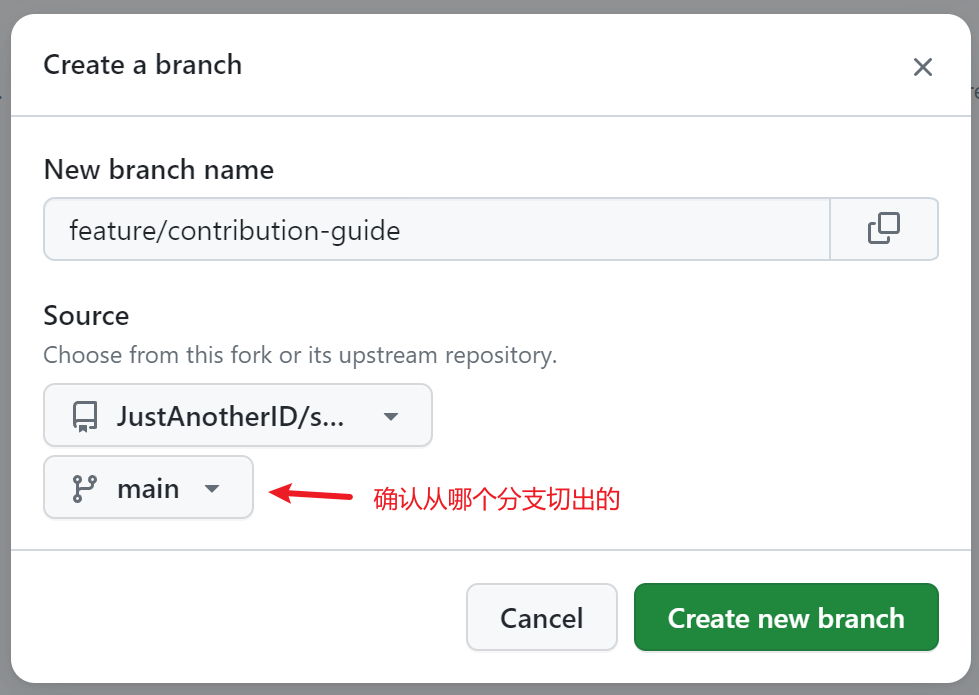This screenshot has width=979, height=695.
Task: Click the red Chinese annotation text
Action: coord(497,499)
